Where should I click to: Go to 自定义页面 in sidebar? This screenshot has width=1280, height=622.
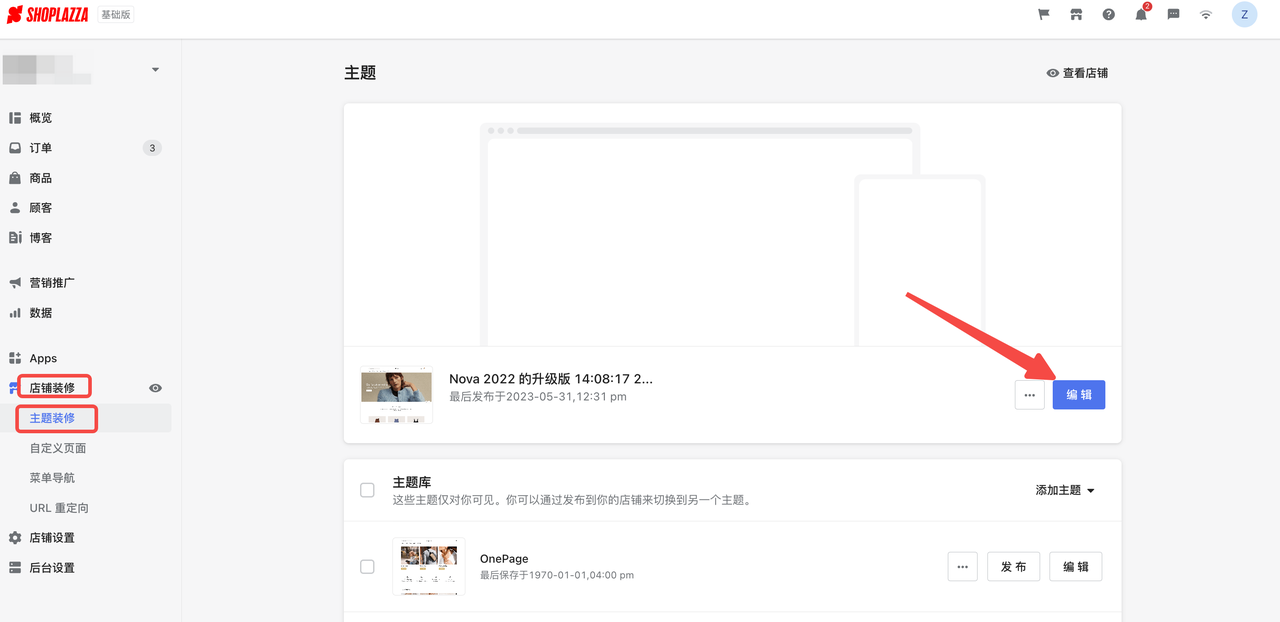coord(58,448)
